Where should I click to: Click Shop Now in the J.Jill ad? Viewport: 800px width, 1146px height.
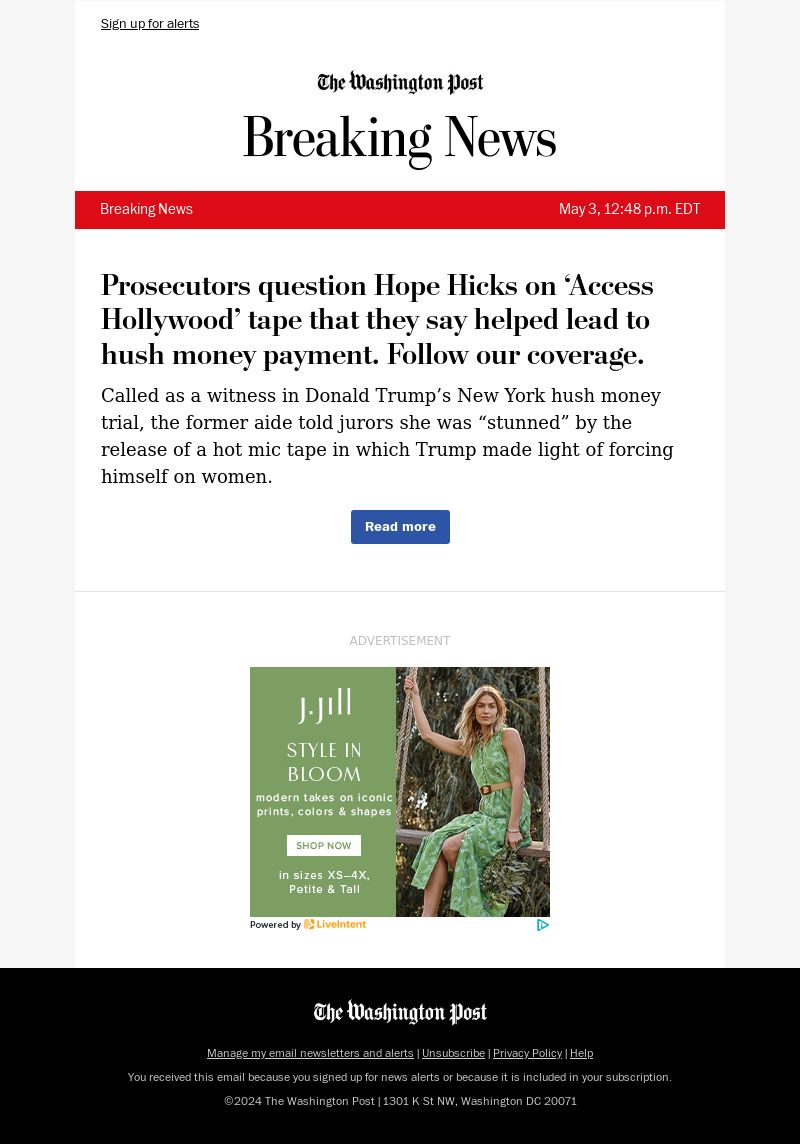pos(324,846)
